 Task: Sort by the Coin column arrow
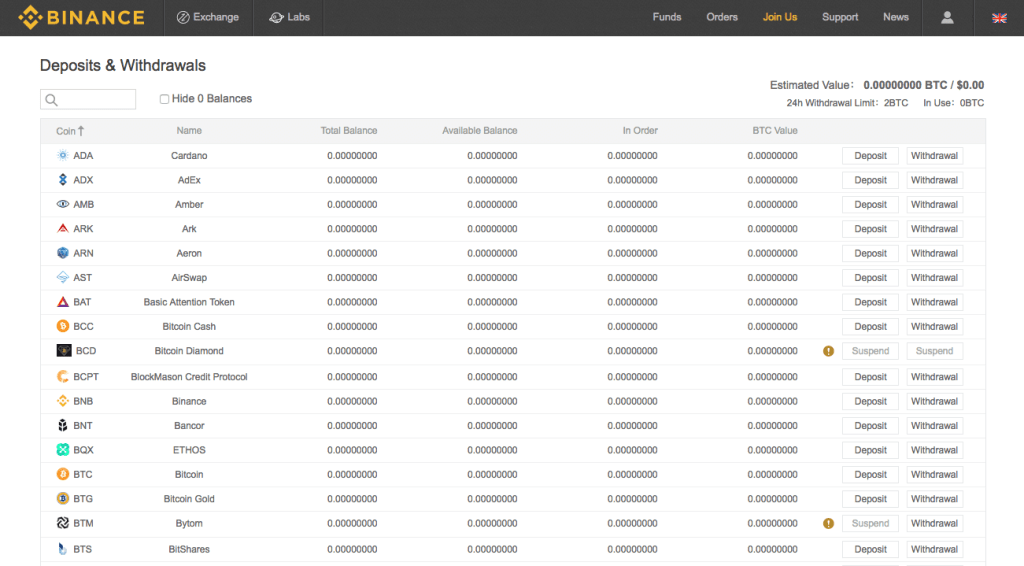point(81,131)
